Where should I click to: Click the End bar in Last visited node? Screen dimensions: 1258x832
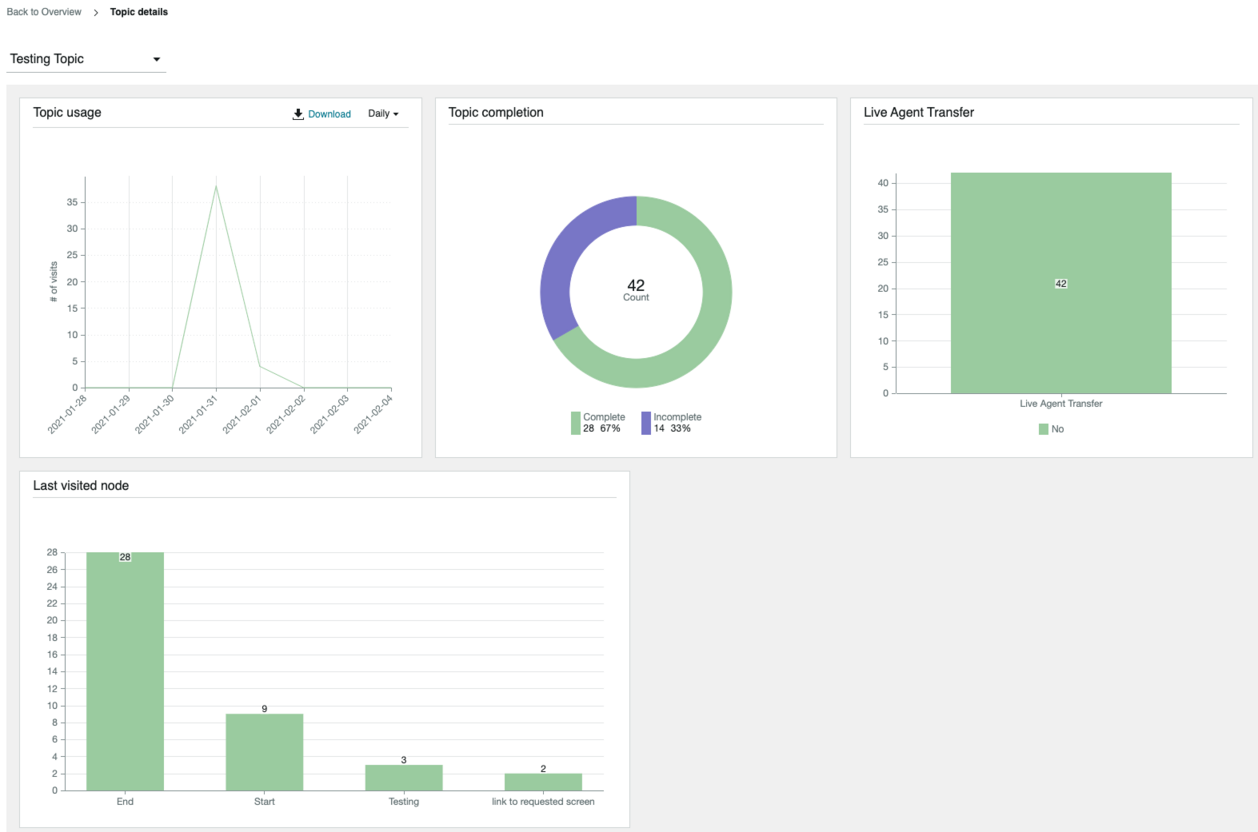click(125, 671)
